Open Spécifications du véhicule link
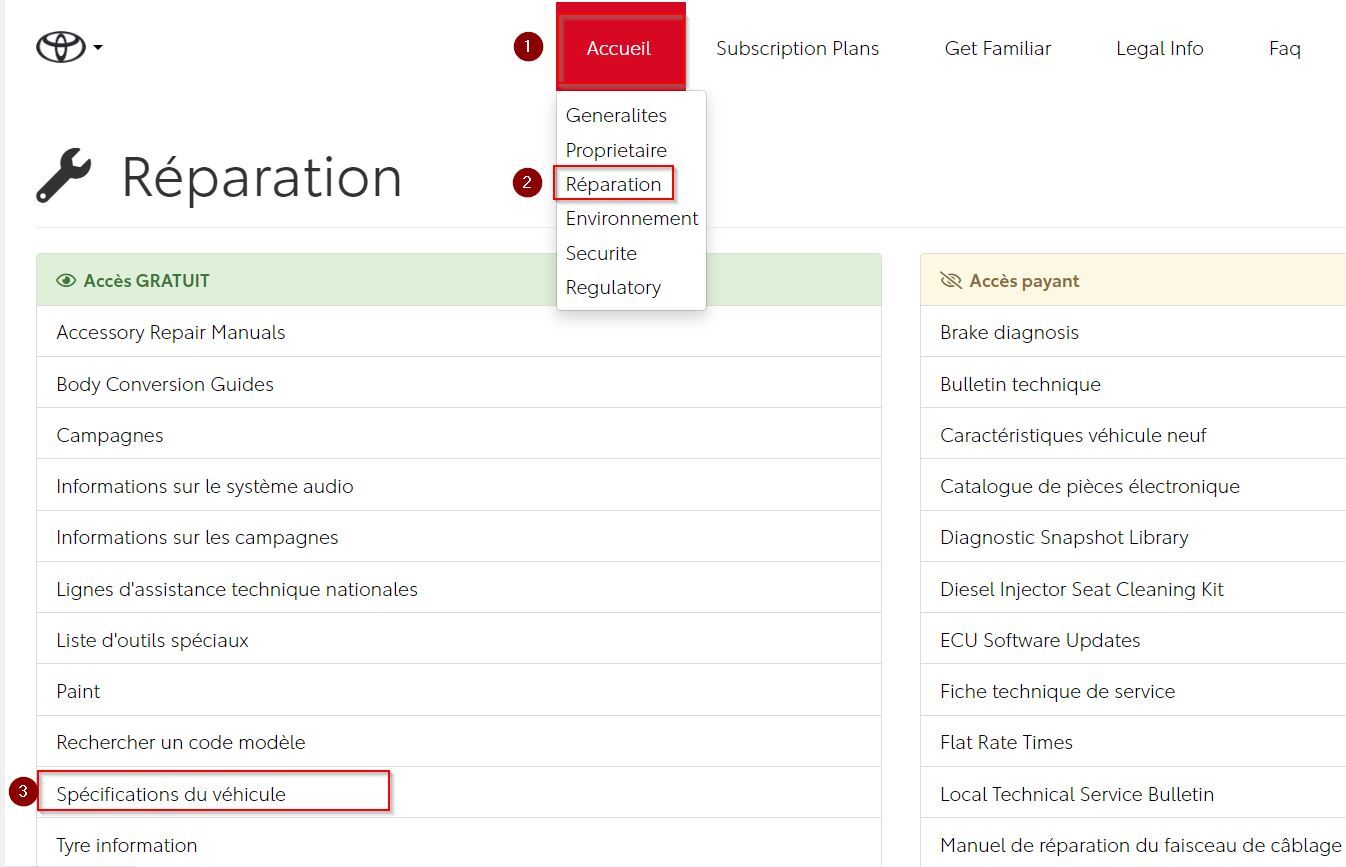 pos(171,794)
